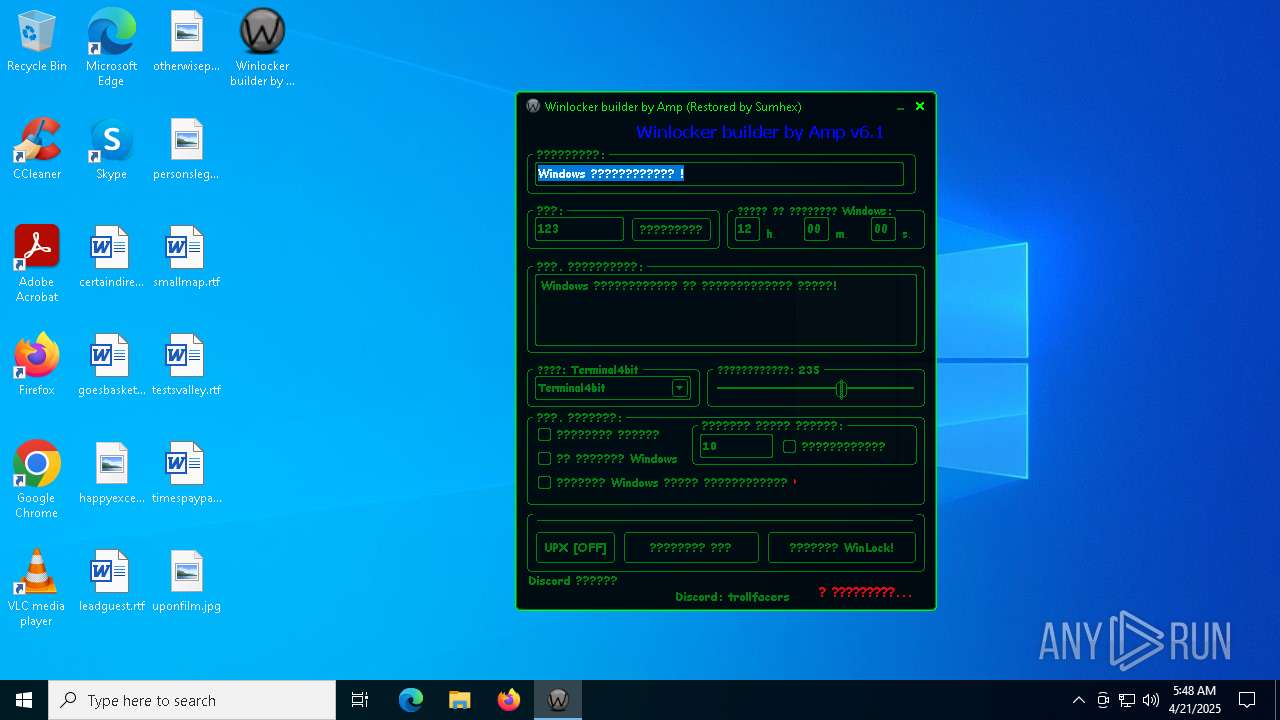Click the multiline message text area
1280x720 pixels.
coord(726,310)
